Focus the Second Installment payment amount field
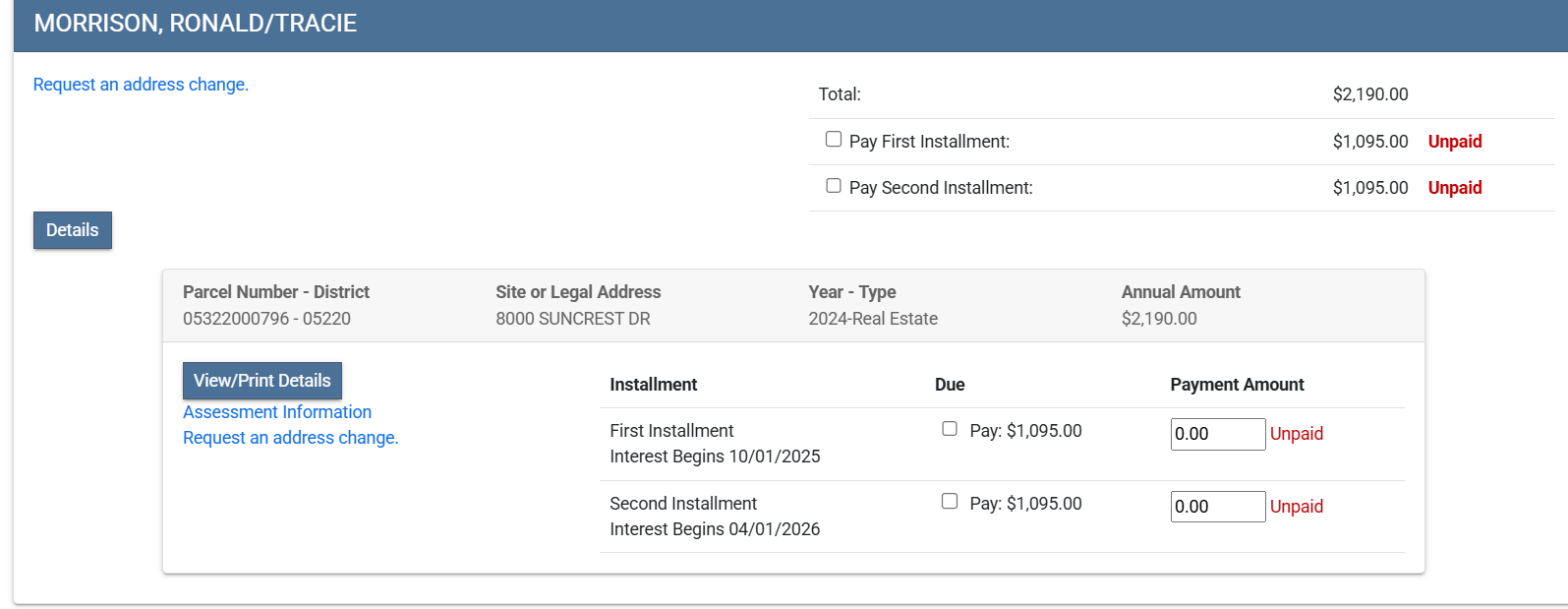 (1217, 507)
